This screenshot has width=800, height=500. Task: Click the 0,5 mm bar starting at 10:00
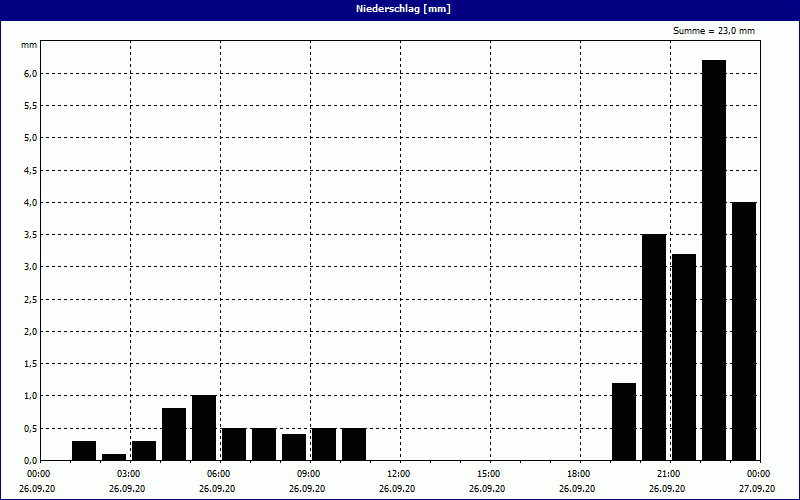[354, 444]
